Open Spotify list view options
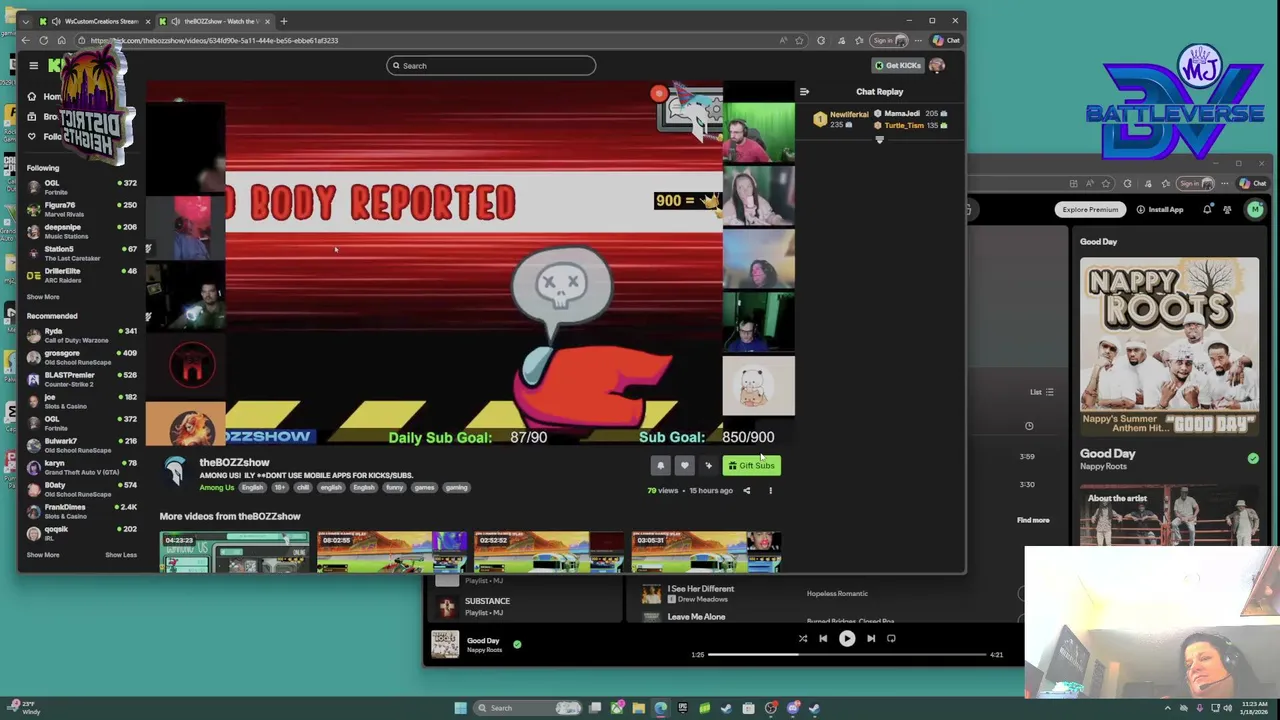 click(1041, 392)
